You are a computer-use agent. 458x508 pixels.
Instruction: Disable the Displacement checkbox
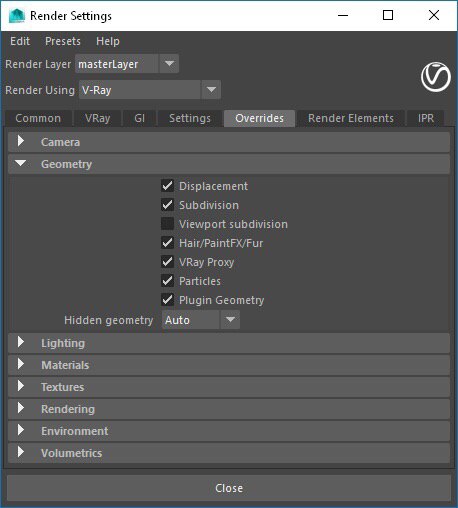tap(167, 186)
